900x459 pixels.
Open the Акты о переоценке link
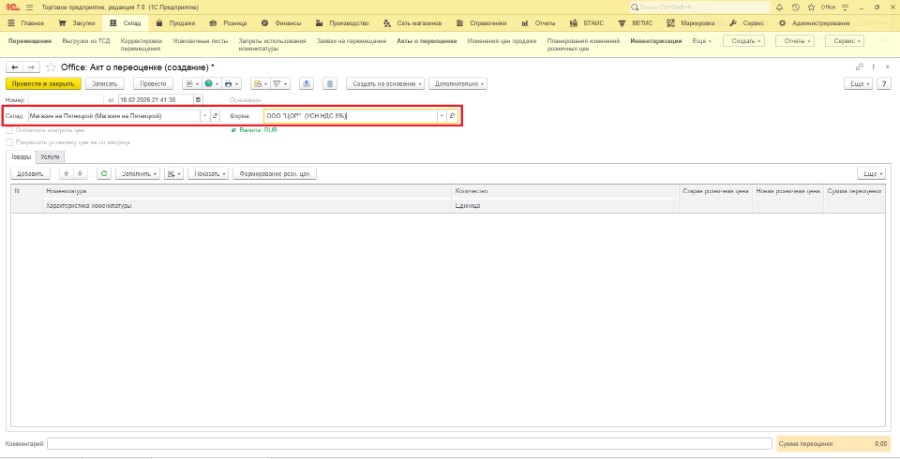tap(427, 41)
